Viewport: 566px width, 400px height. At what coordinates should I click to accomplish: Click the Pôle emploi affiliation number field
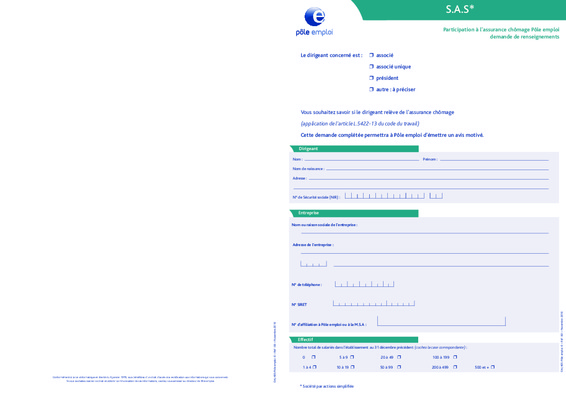(x=441, y=321)
